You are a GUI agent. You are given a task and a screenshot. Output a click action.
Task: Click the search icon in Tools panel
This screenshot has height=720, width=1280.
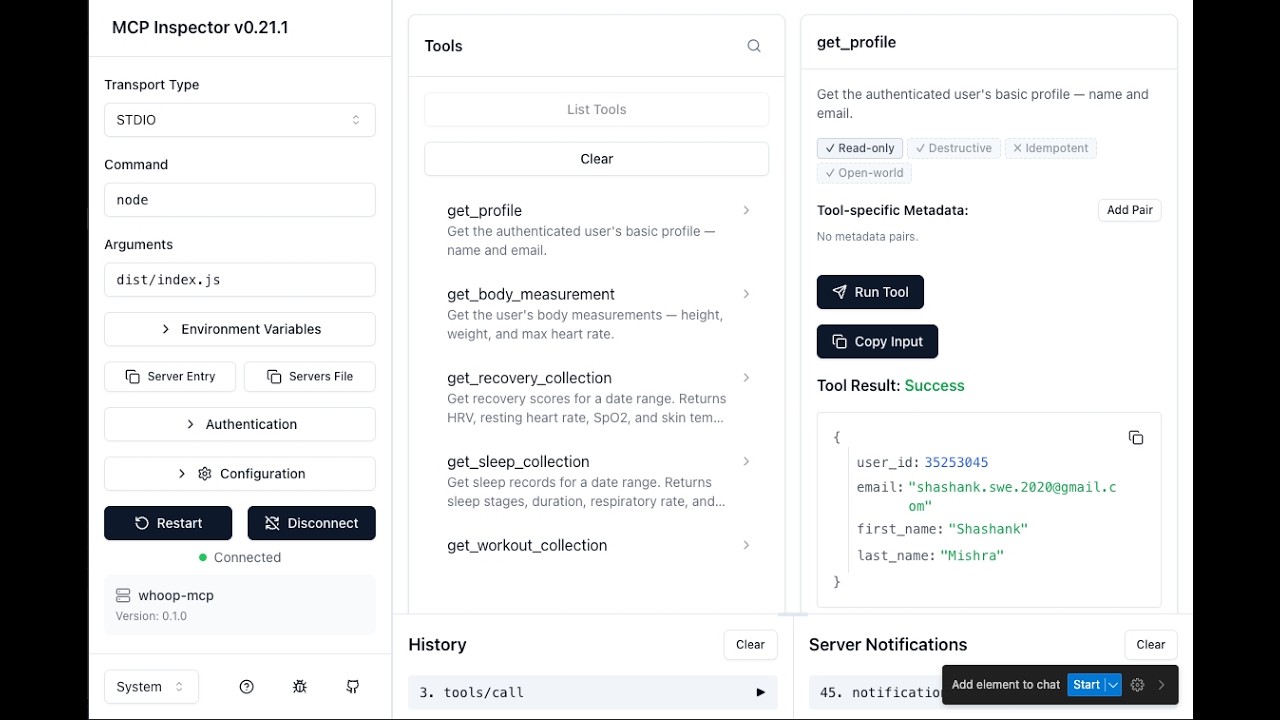tap(754, 46)
